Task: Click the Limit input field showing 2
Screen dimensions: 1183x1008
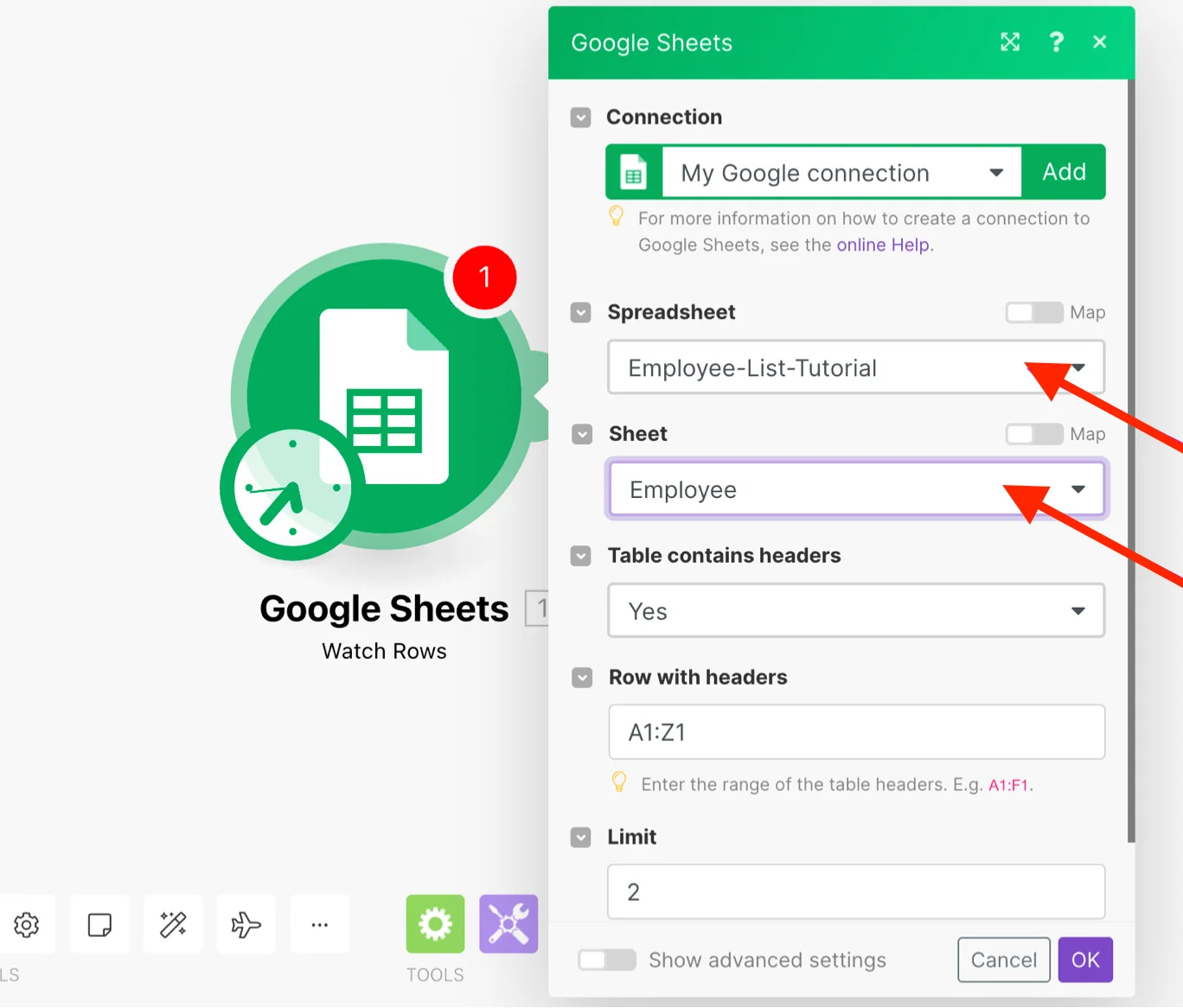Action: [856, 891]
